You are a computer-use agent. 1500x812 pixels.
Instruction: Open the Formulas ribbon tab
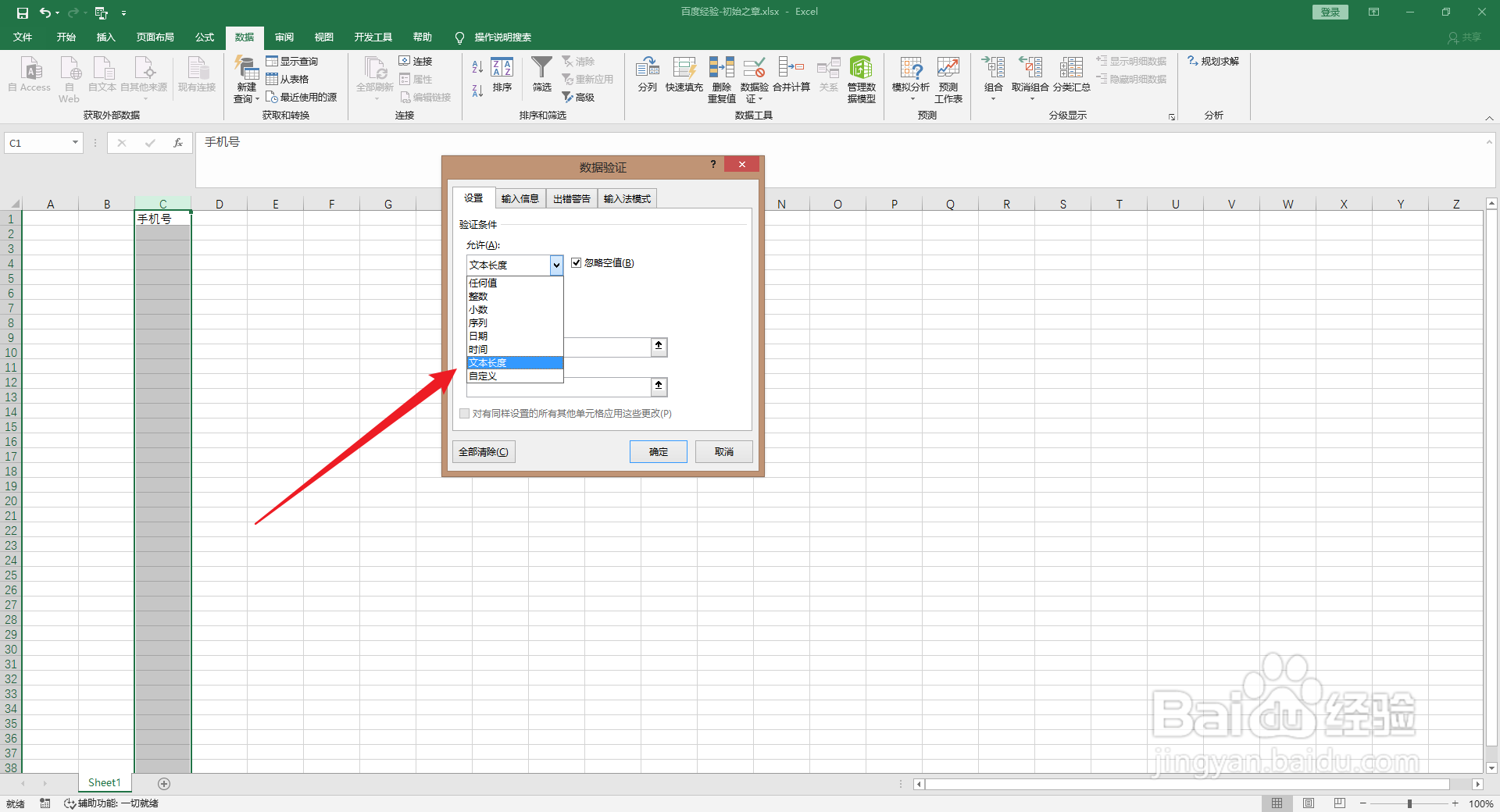click(x=205, y=37)
